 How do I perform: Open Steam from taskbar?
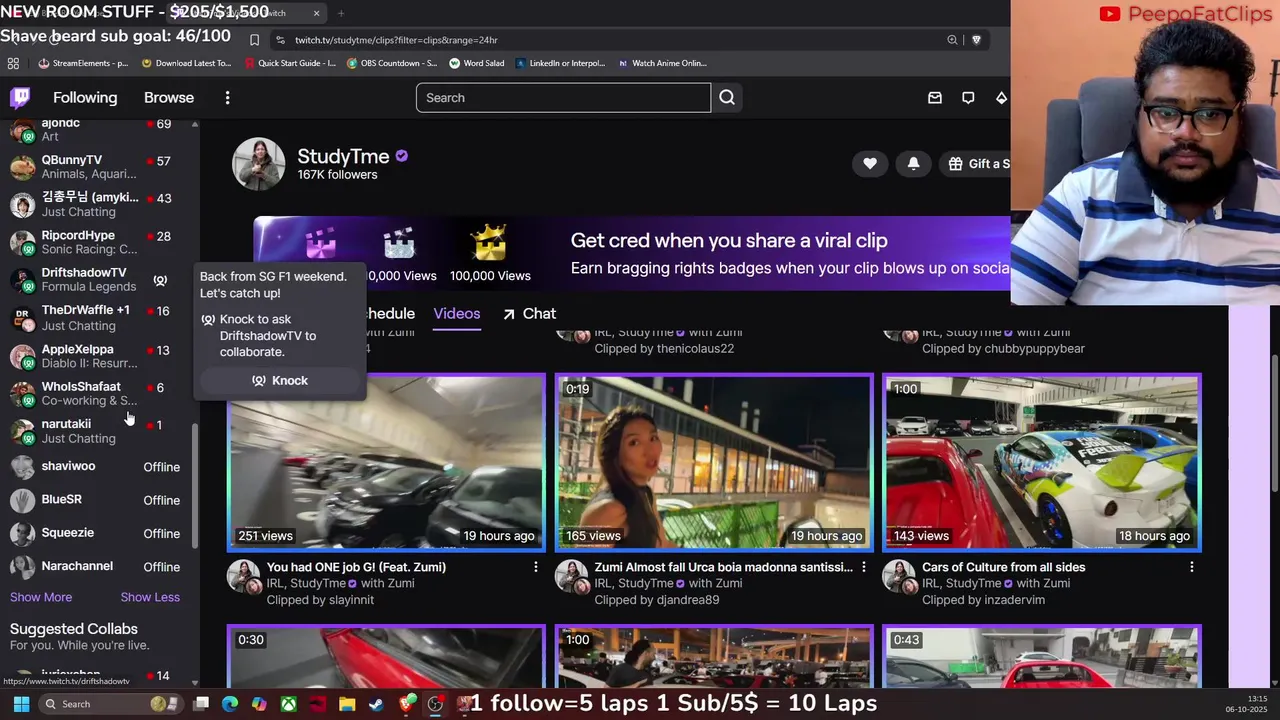376,704
